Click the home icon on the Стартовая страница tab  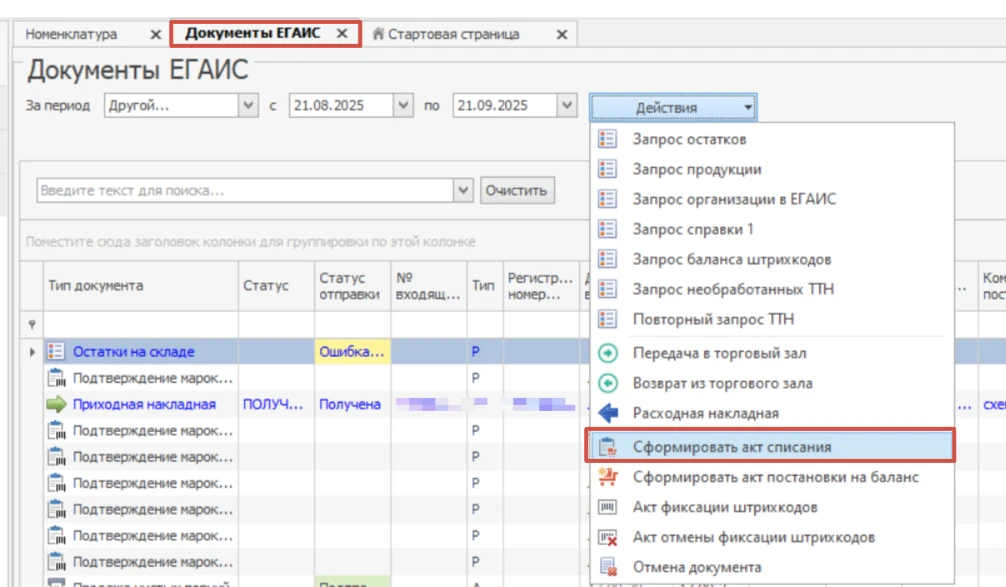pos(379,33)
